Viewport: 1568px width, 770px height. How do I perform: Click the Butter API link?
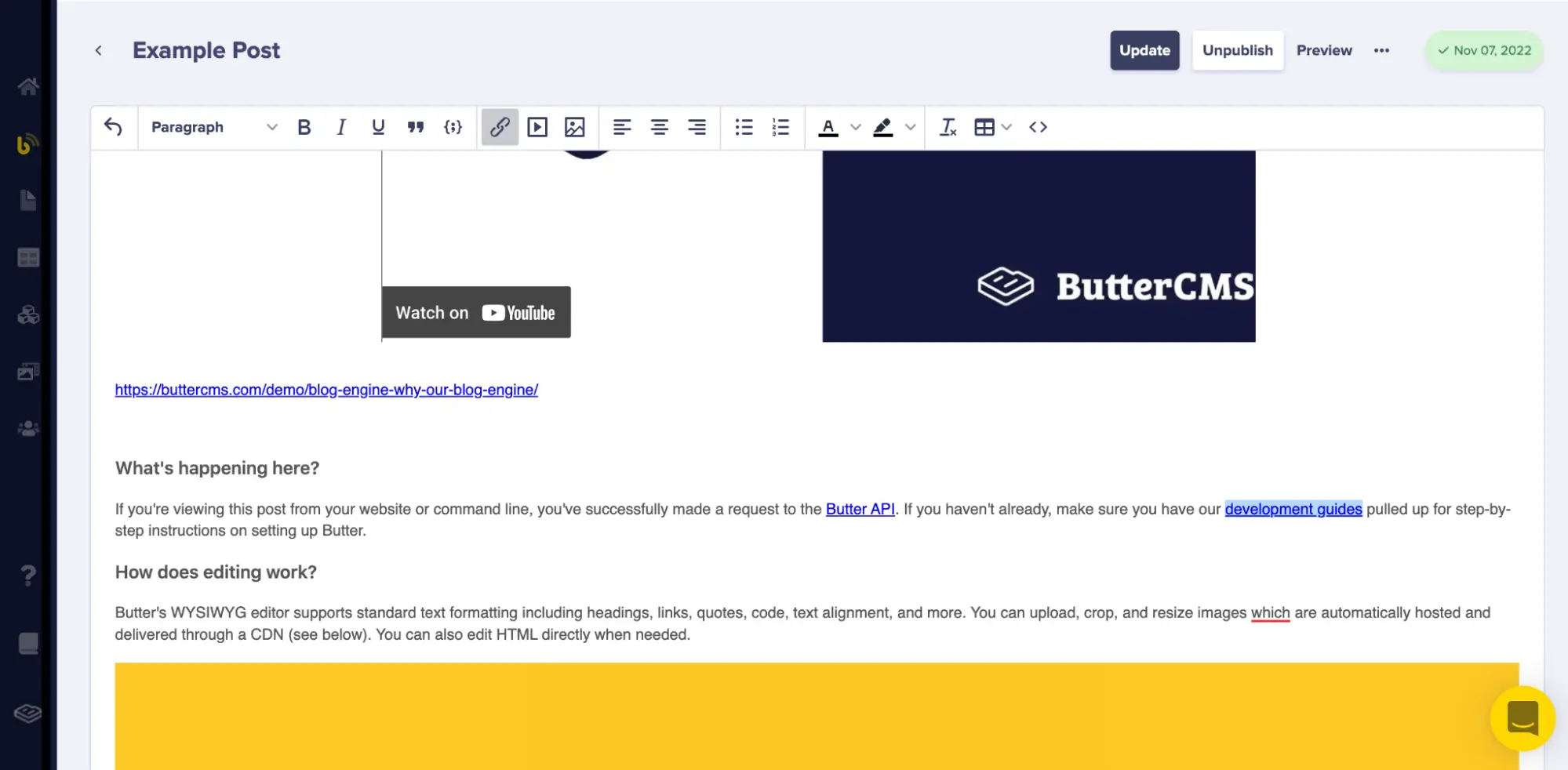click(x=860, y=509)
